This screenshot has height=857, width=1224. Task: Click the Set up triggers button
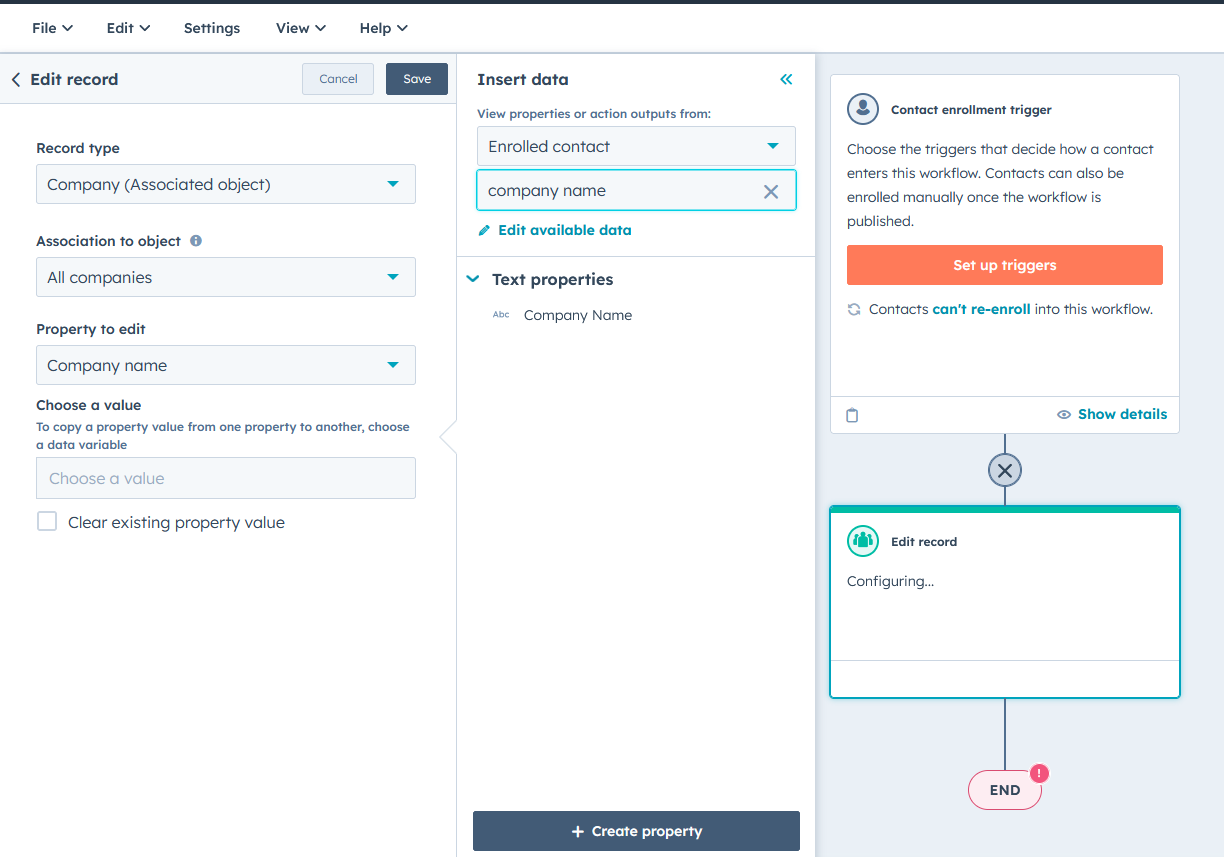tap(1004, 265)
